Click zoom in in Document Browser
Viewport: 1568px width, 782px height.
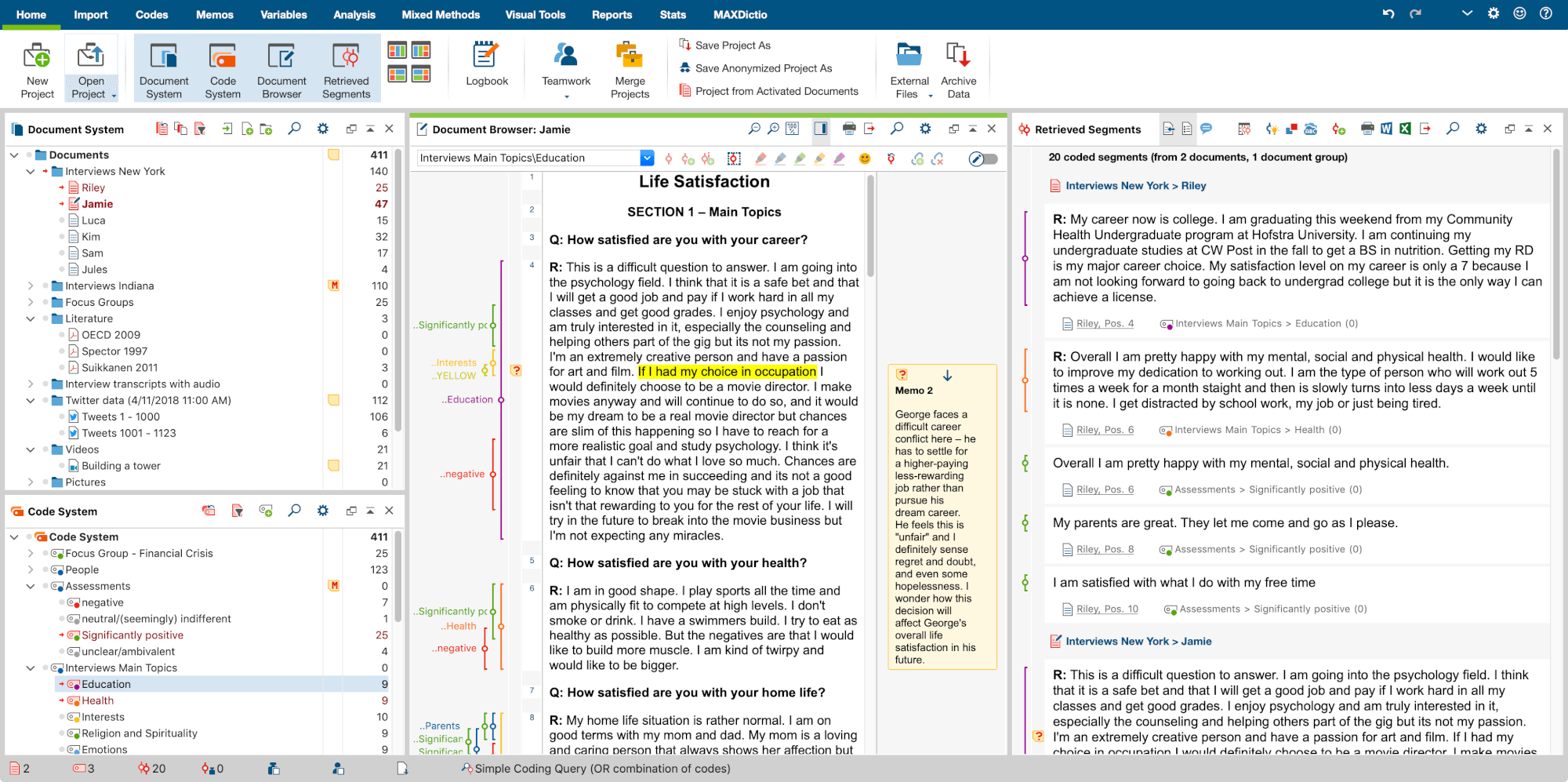pos(773,129)
